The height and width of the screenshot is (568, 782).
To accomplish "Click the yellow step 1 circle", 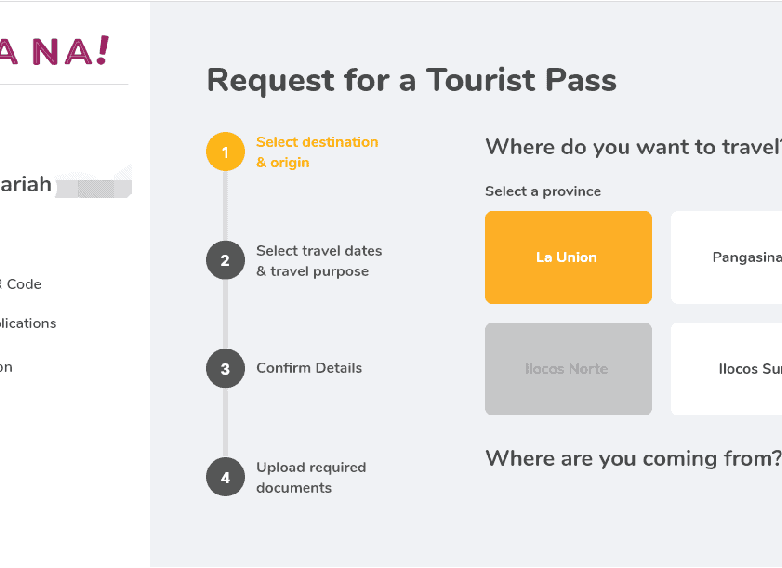I will coord(225,152).
